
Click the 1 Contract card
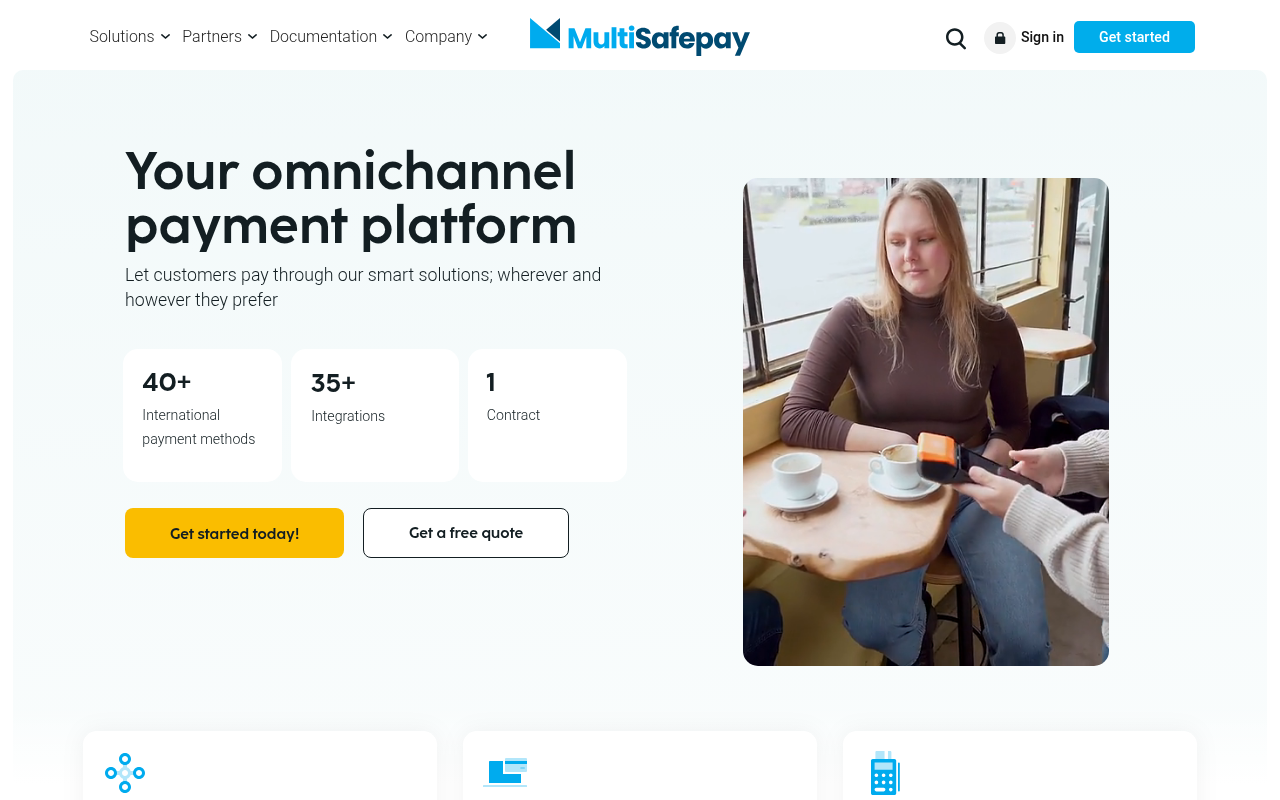(x=547, y=415)
